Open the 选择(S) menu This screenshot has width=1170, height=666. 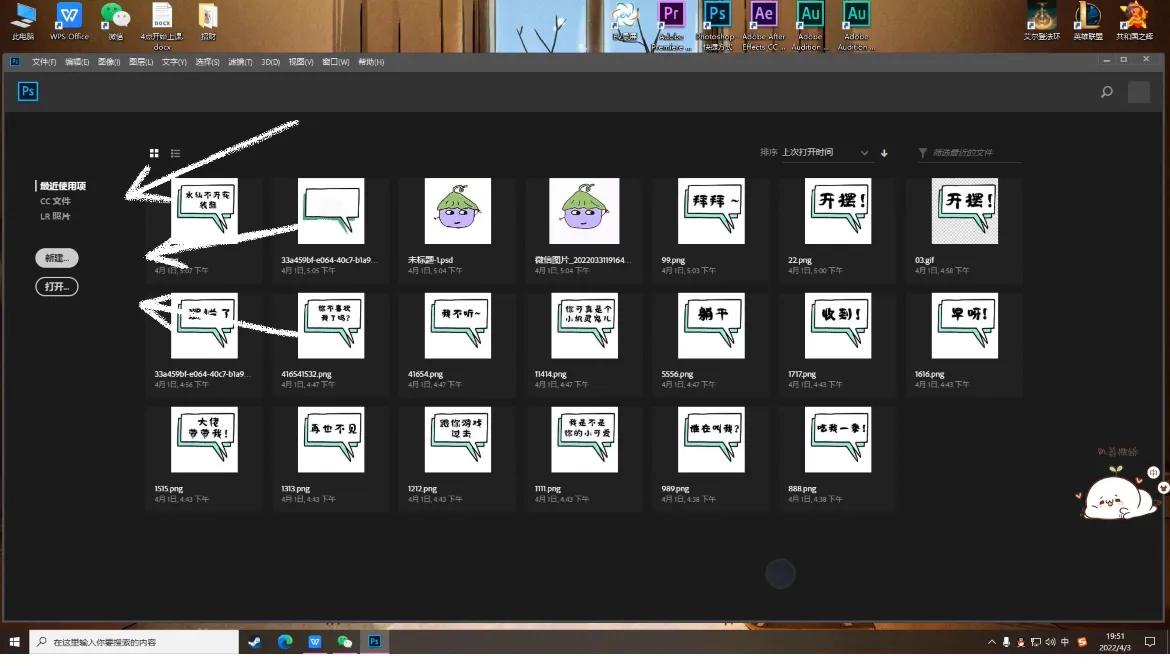[x=207, y=62]
